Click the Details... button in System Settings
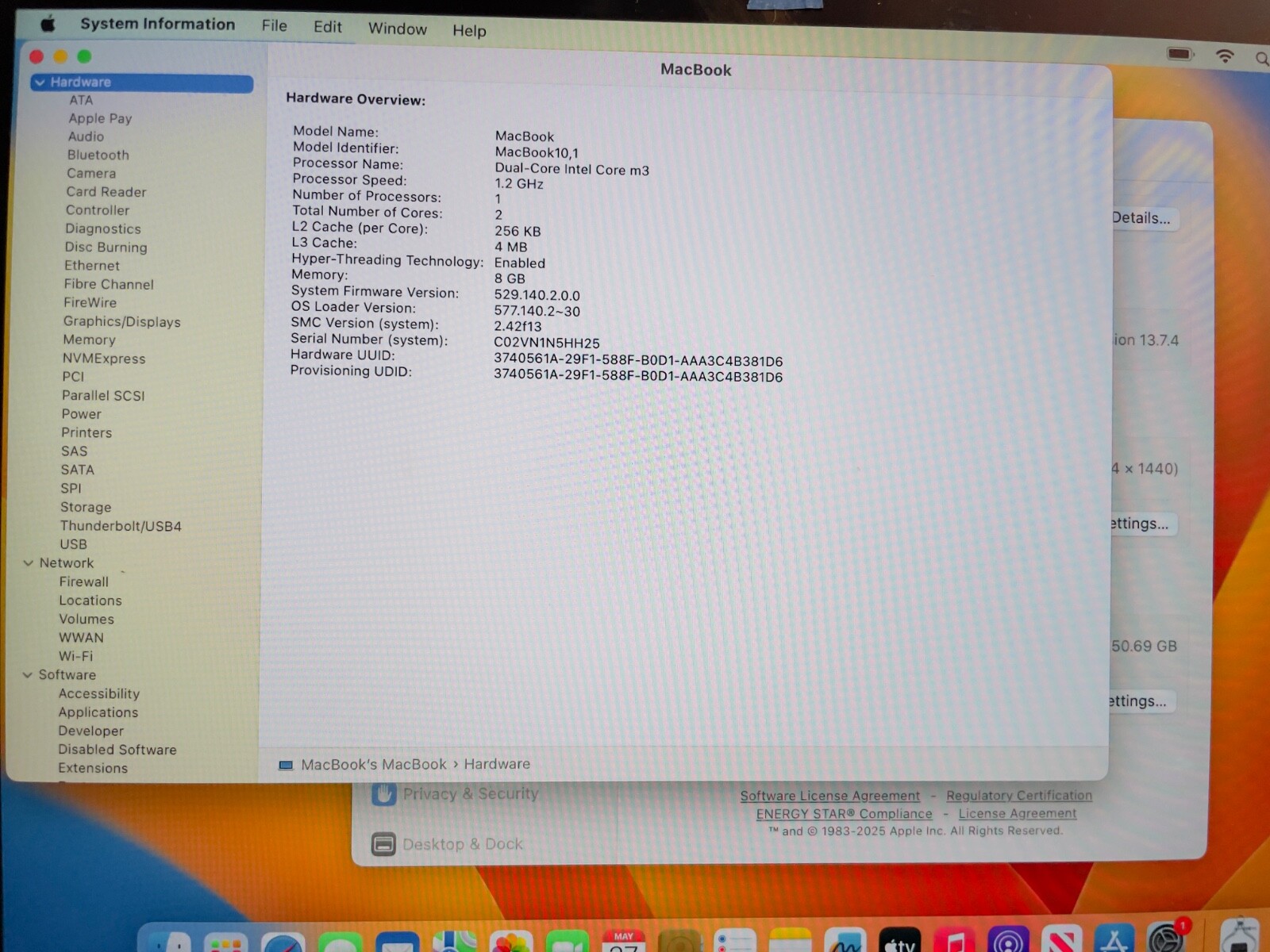1270x952 pixels. point(1144,218)
